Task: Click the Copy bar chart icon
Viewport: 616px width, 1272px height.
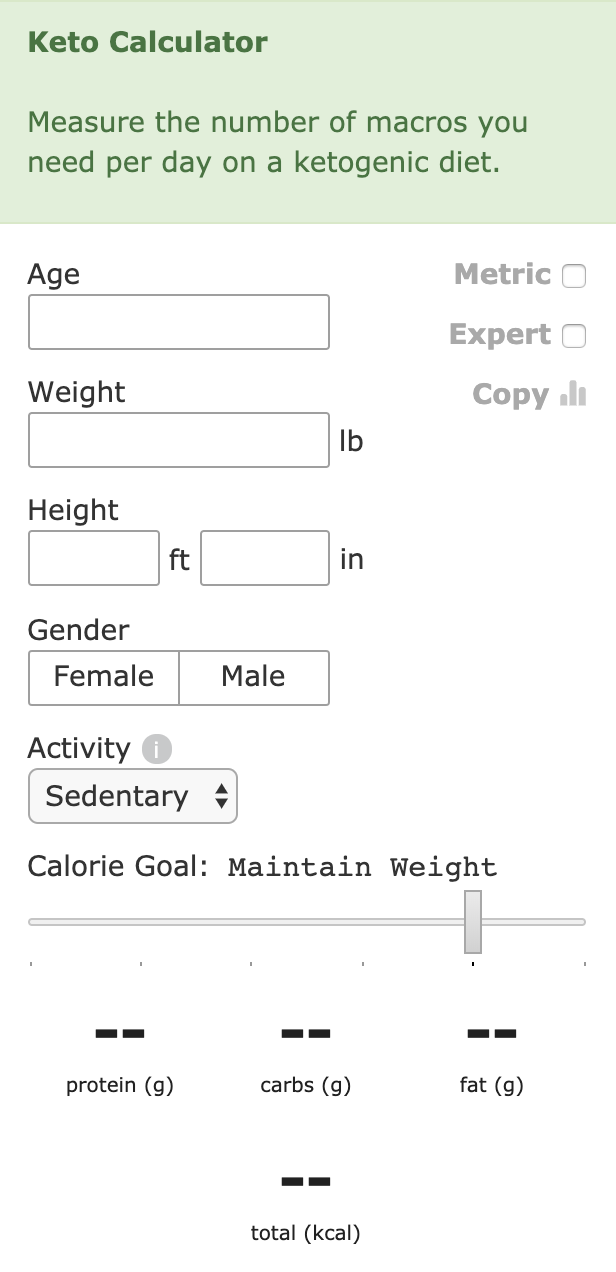Action: pos(574,394)
